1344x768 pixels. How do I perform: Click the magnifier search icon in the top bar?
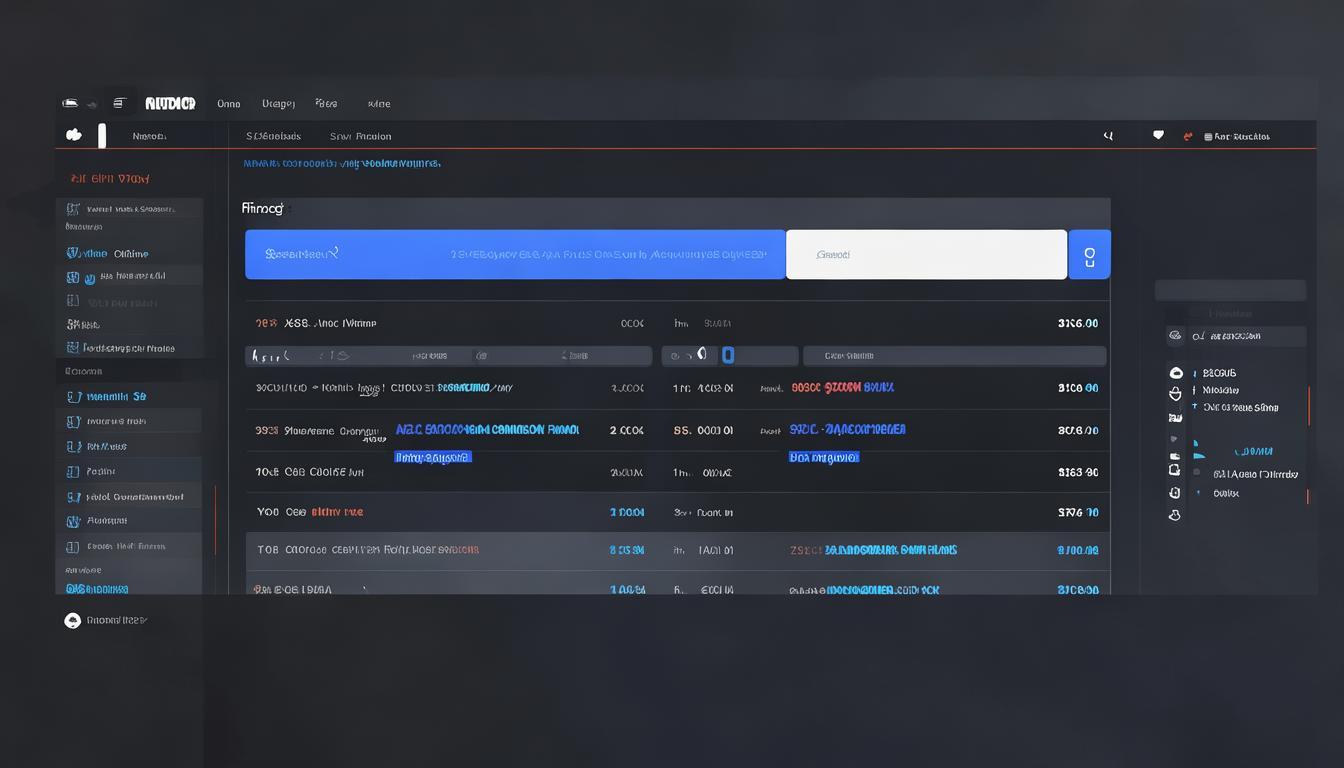point(1108,136)
